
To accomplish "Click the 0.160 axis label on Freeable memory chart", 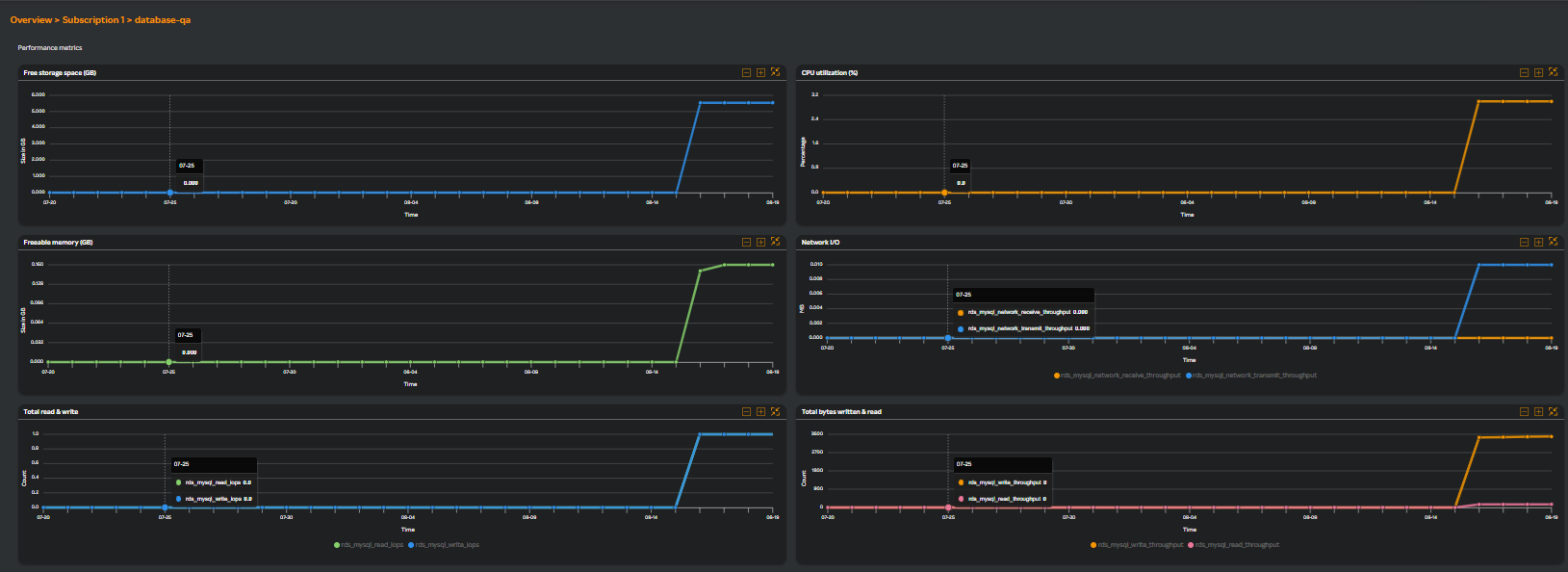I will click(x=38, y=264).
